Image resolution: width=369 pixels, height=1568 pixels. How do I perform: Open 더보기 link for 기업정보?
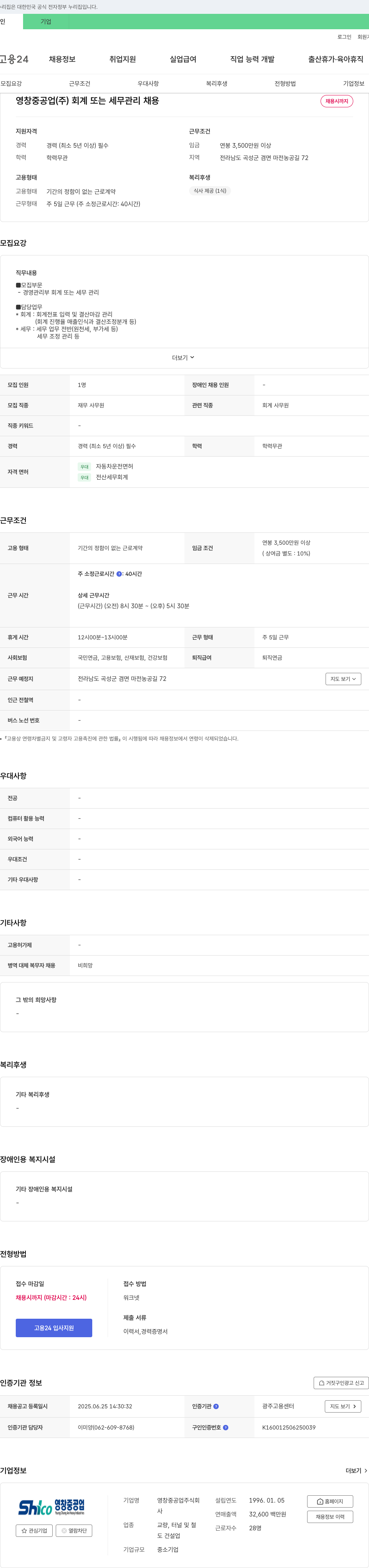[356, 1471]
